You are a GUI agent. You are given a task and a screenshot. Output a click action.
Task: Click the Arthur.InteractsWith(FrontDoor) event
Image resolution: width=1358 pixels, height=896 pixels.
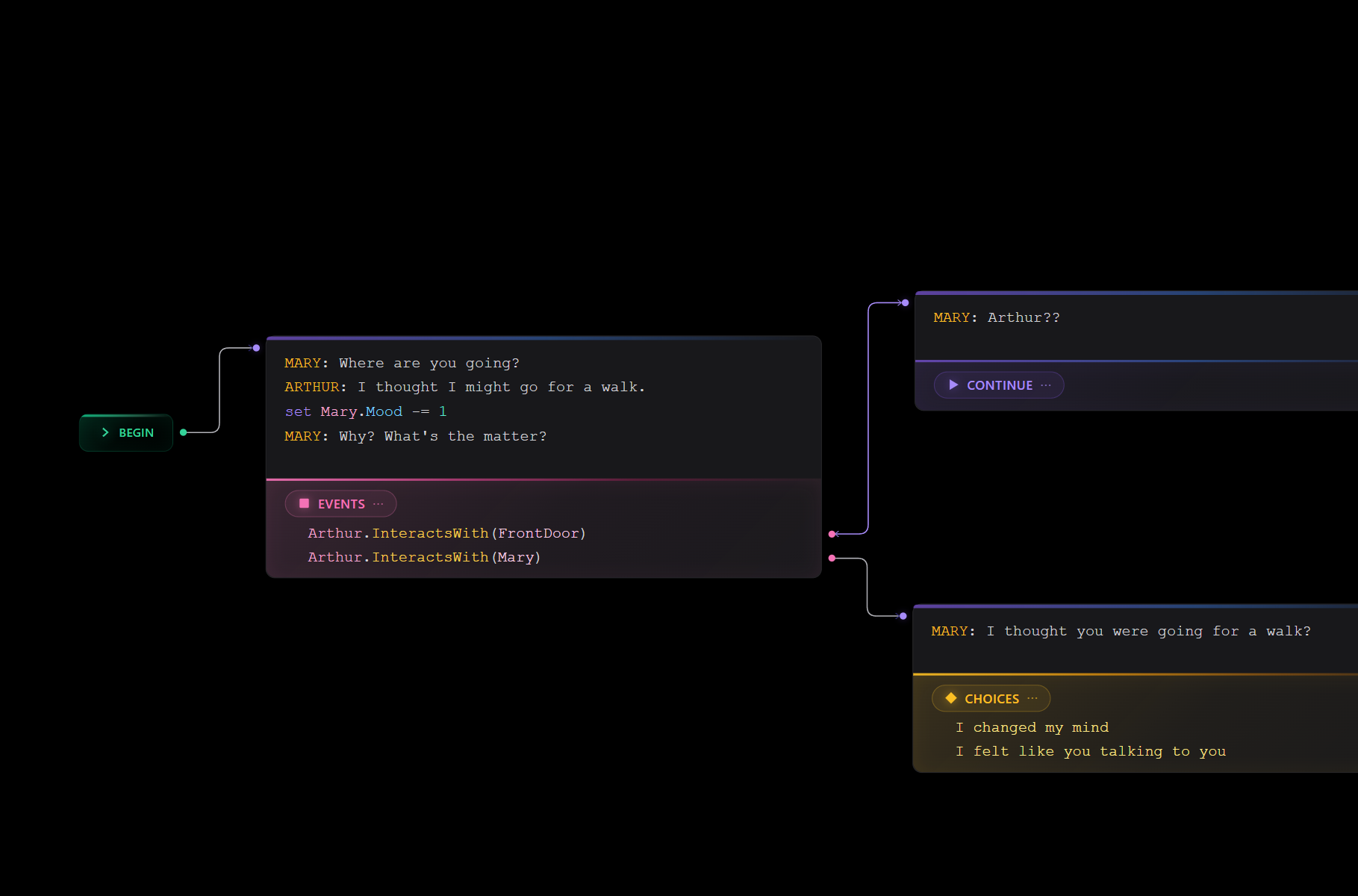(446, 533)
